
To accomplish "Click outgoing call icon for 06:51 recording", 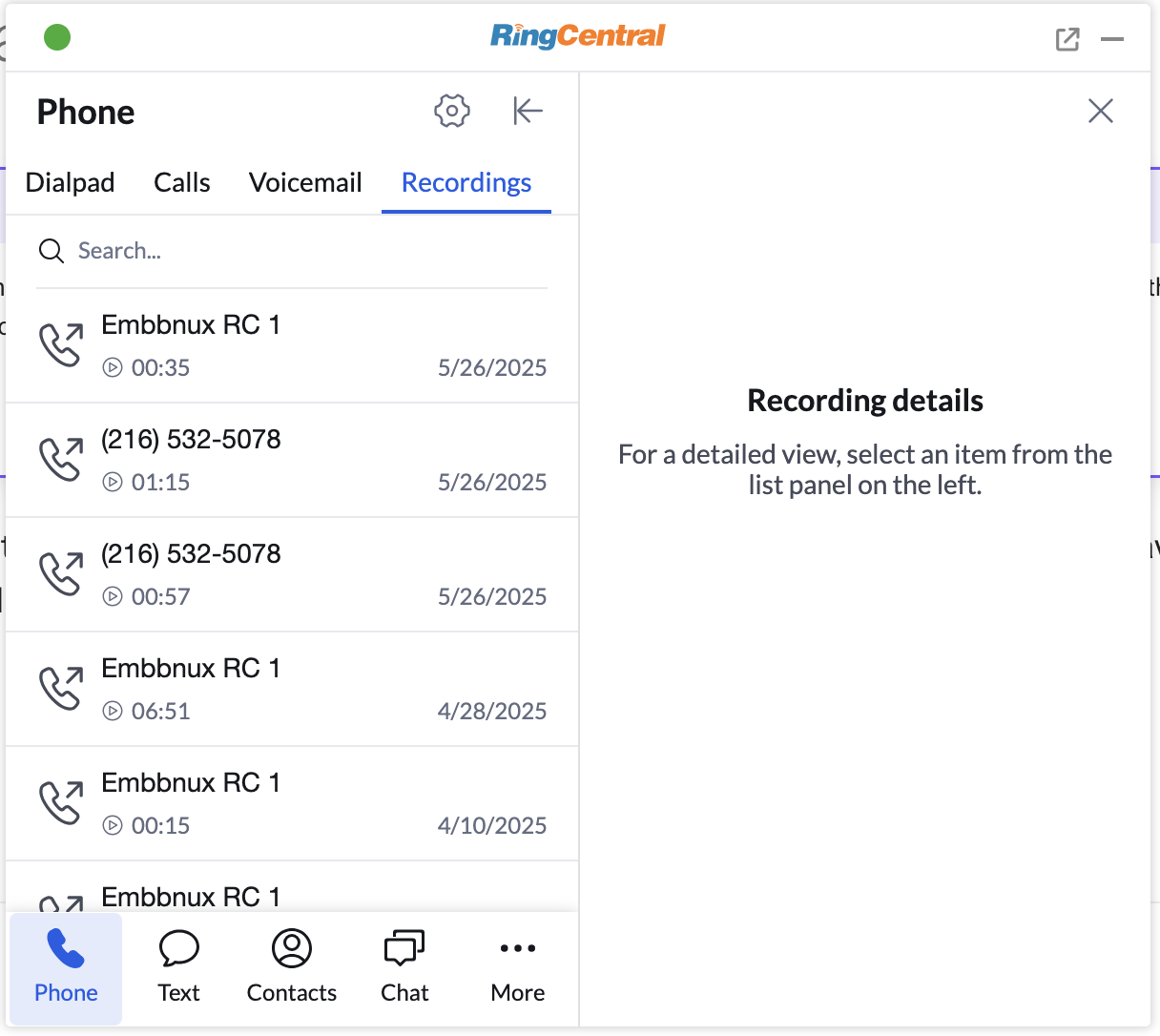I will point(61,689).
